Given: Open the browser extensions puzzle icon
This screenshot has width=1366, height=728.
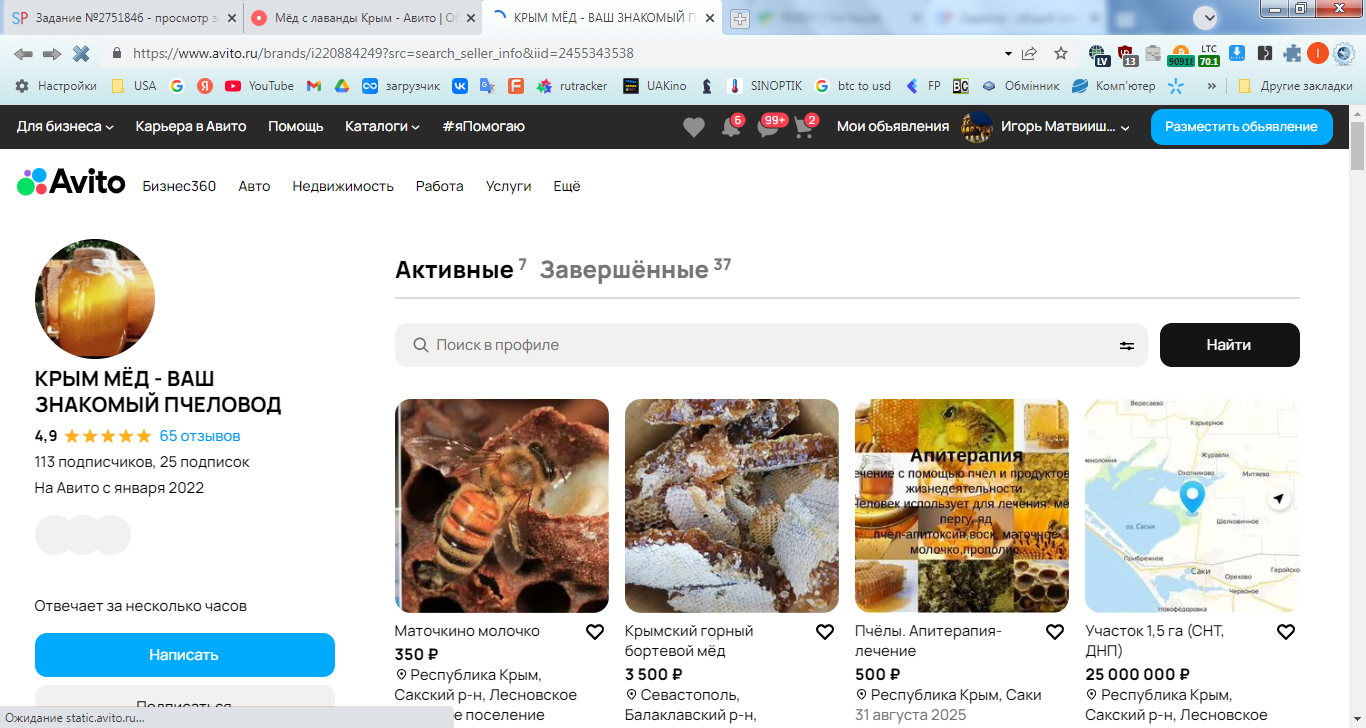Looking at the screenshot, I should [1292, 53].
